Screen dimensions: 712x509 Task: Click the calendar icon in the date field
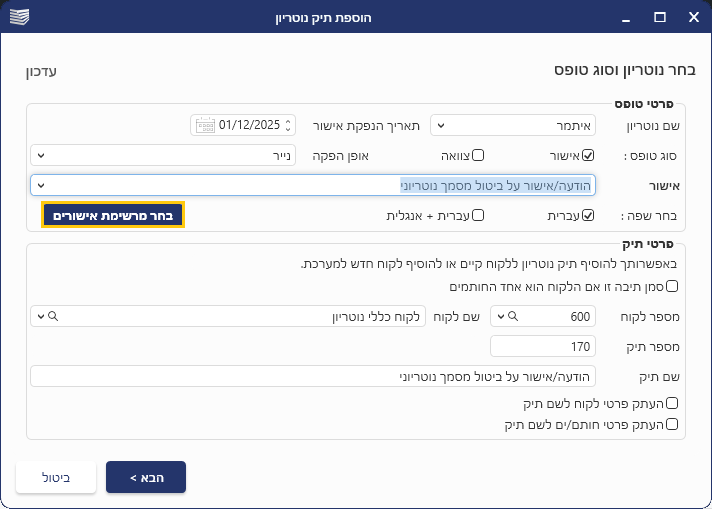click(x=205, y=125)
